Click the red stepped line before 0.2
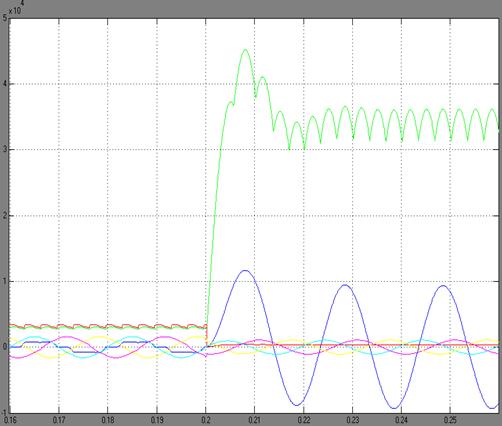 [x=107, y=325]
